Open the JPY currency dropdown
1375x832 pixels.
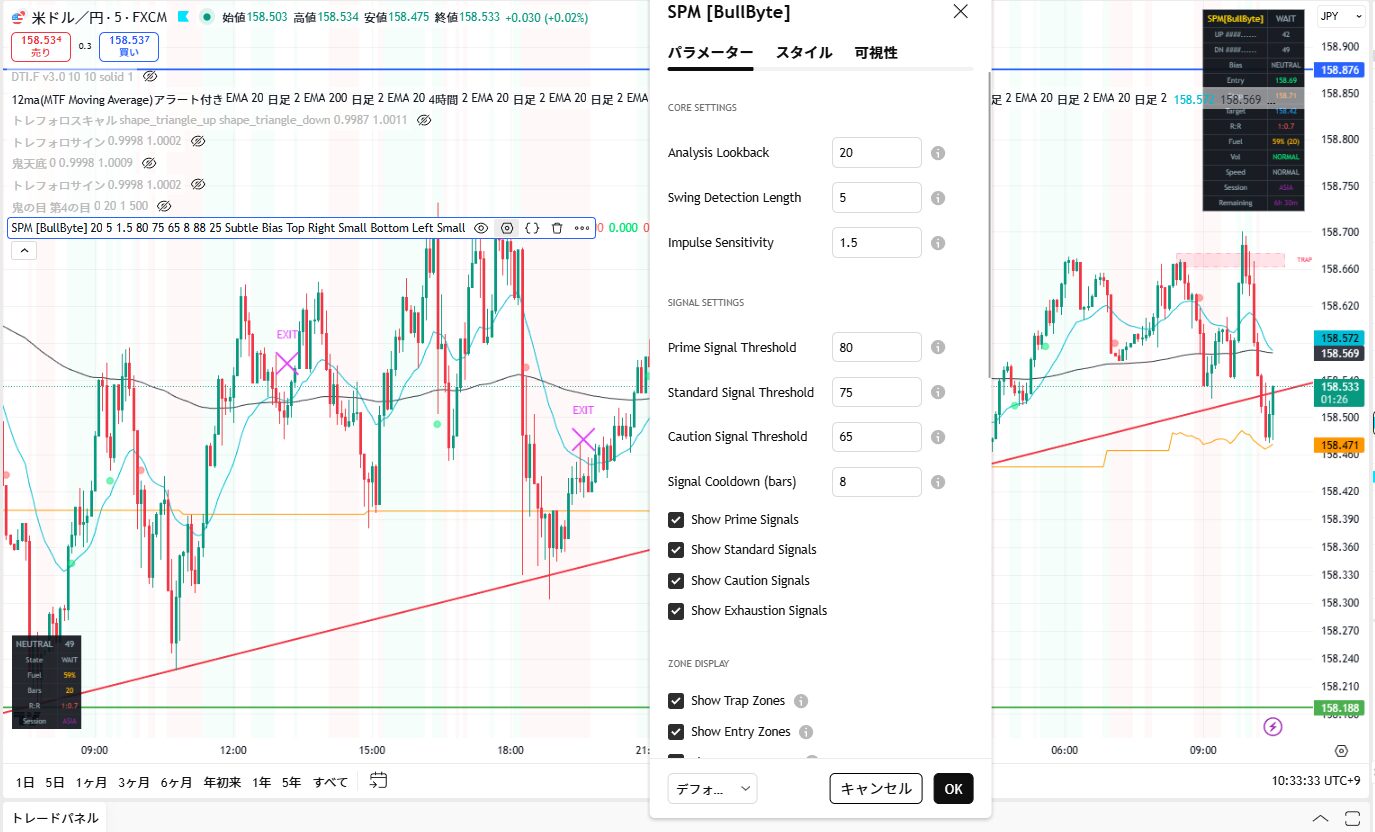click(1340, 16)
